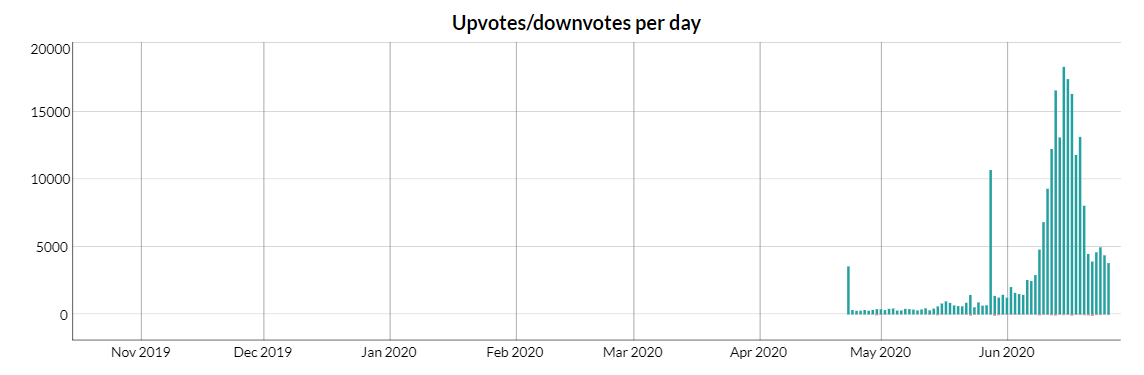Select the May 2020 x-axis label
The height and width of the screenshot is (375, 1144).
(881, 353)
